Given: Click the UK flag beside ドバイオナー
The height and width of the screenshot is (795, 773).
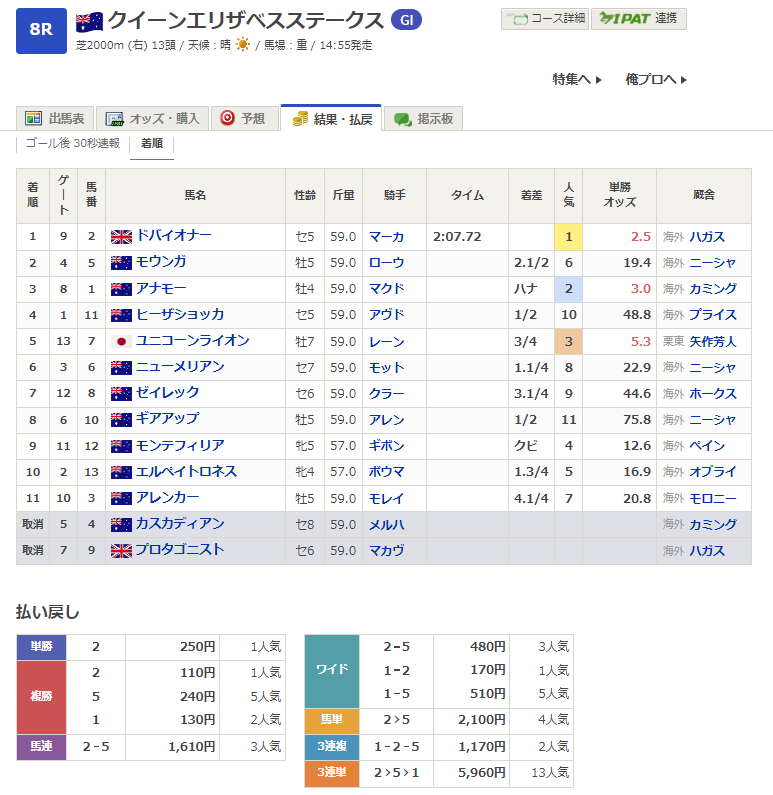Looking at the screenshot, I should 121,237.
